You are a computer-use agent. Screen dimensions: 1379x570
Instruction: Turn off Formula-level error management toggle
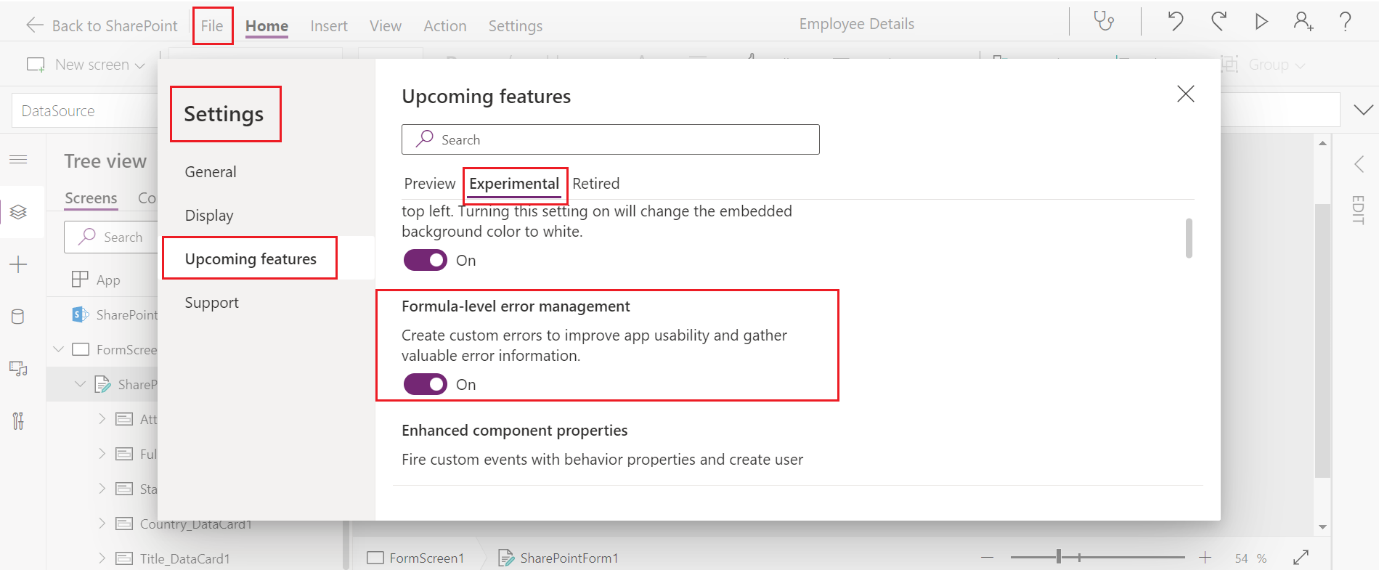425,384
